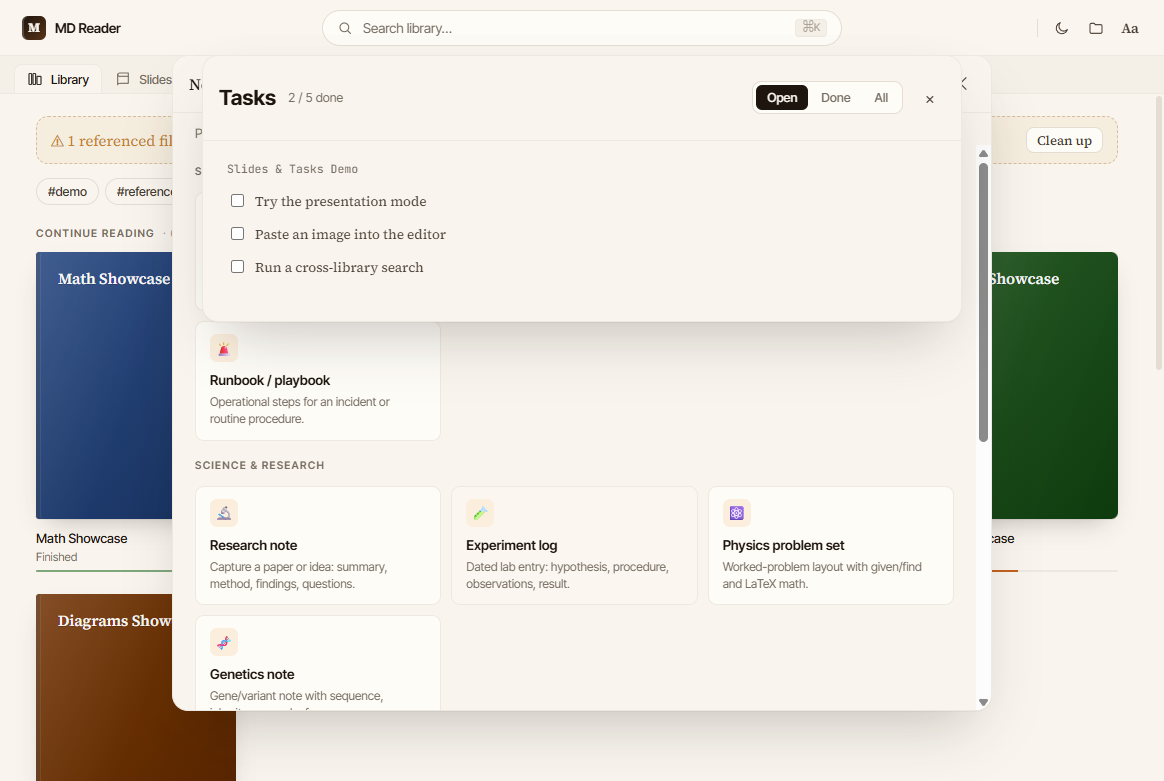Click the Experiment log test tube icon
This screenshot has width=1164, height=781.
click(x=480, y=513)
